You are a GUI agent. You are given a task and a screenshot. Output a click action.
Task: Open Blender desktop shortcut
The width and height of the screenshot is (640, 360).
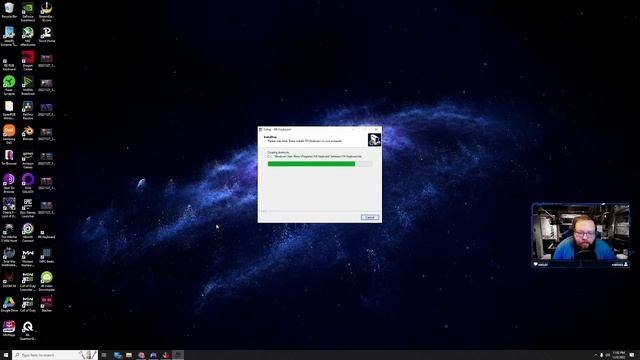tap(28, 133)
